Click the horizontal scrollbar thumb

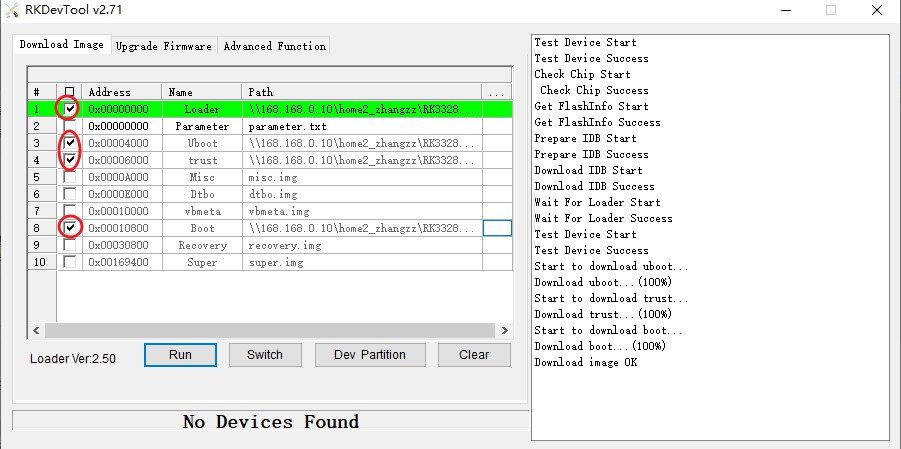[270, 331]
